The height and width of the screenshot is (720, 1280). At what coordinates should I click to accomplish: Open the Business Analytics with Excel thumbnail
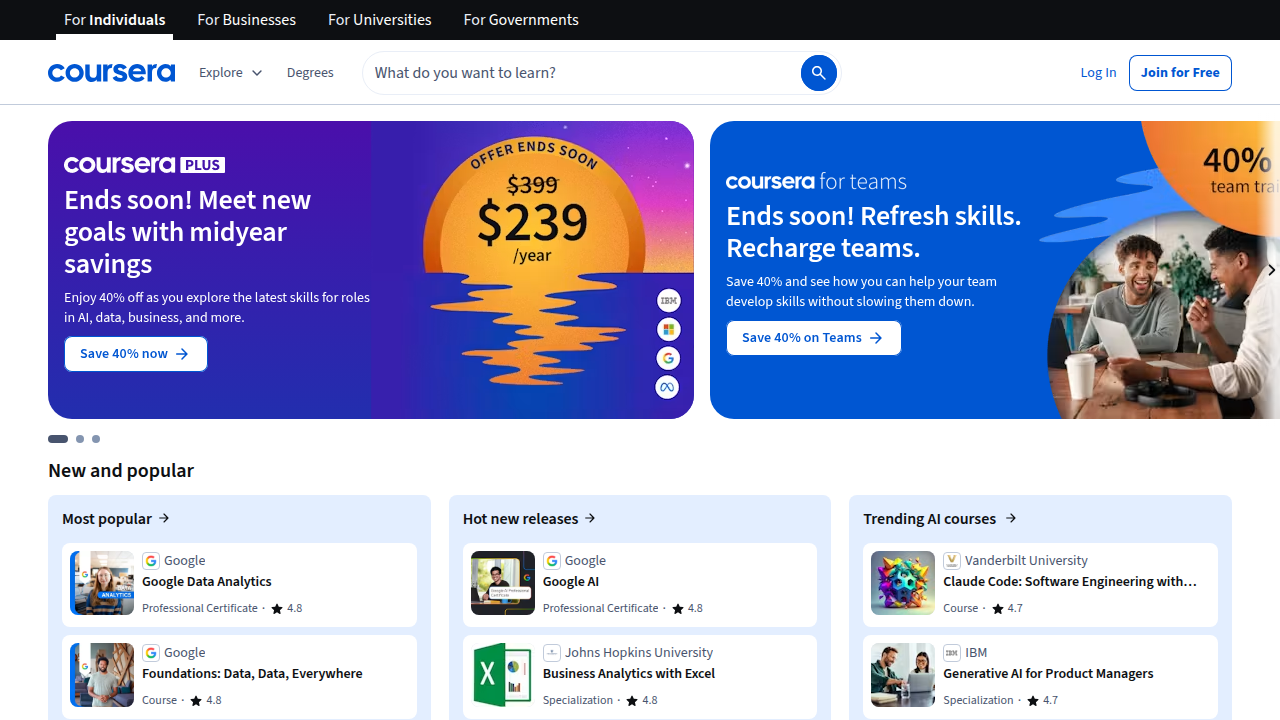point(503,675)
